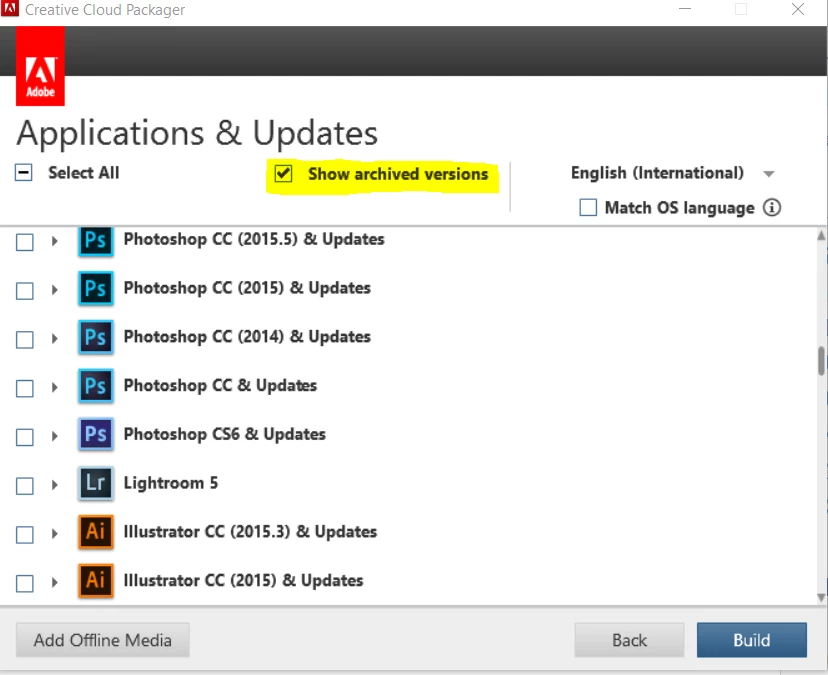Select the Photoshop CC & Updates label
This screenshot has height=675, width=828.
click(x=220, y=386)
